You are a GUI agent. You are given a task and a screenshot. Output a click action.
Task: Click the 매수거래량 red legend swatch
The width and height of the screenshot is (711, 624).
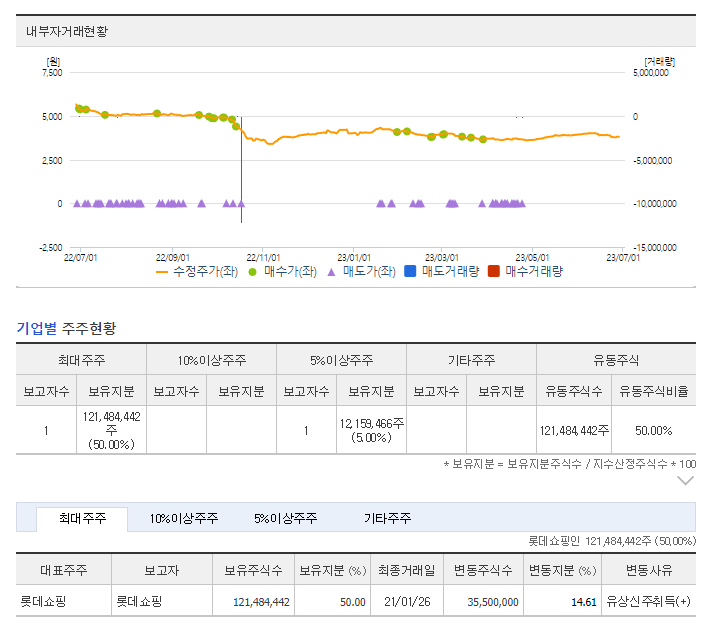click(493, 271)
